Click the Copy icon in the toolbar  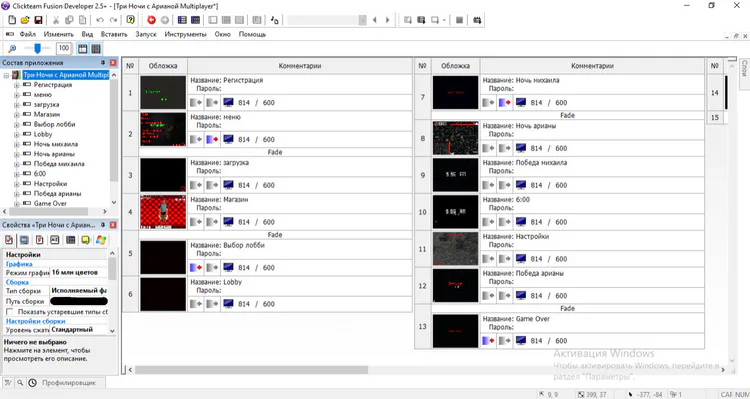pyautogui.click(x=69, y=20)
